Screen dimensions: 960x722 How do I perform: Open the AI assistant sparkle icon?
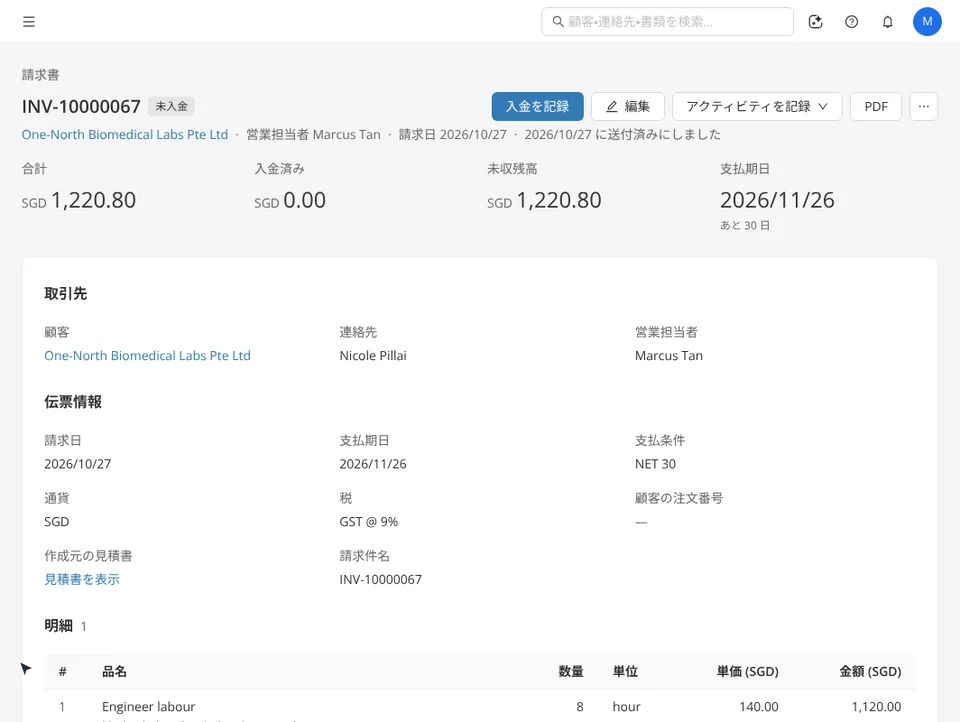pos(816,22)
